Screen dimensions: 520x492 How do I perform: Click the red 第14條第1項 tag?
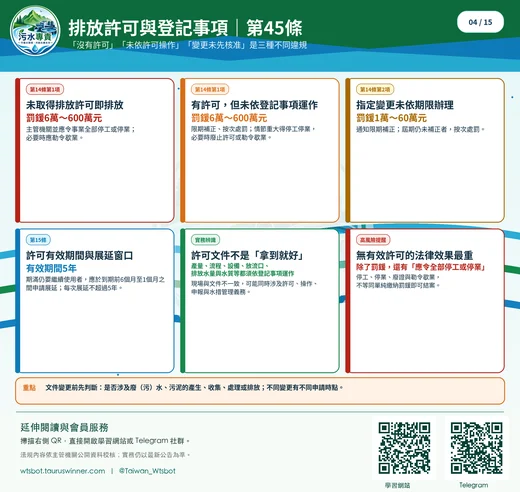(x=45, y=89)
